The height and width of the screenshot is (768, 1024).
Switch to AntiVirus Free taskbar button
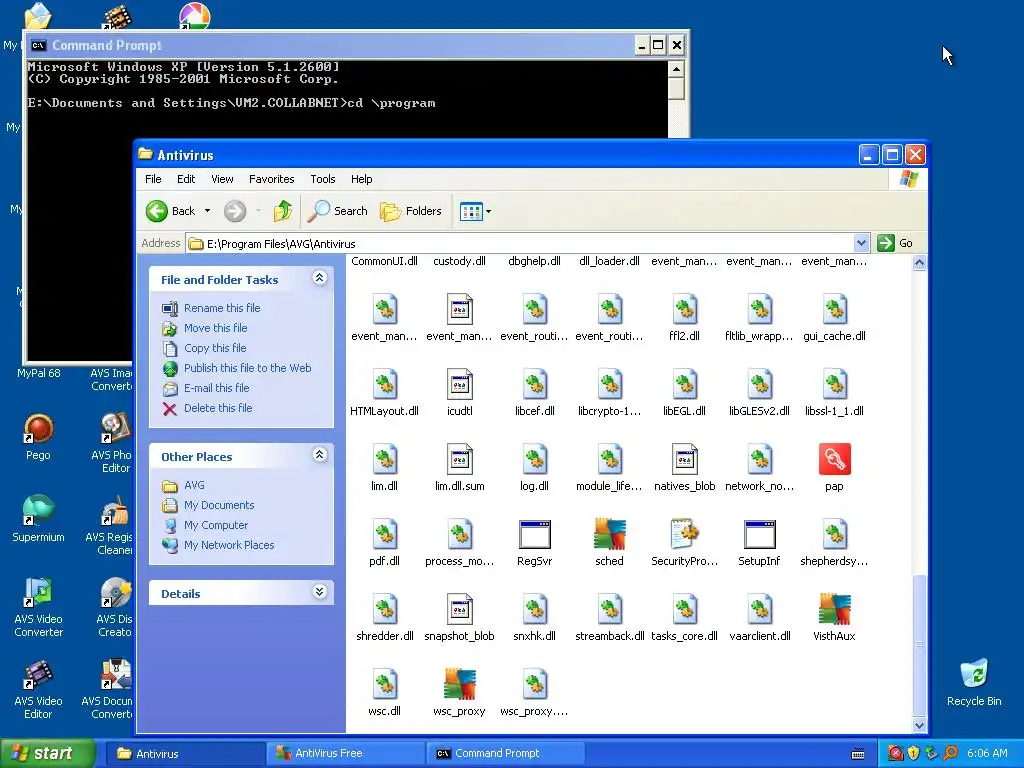345,753
